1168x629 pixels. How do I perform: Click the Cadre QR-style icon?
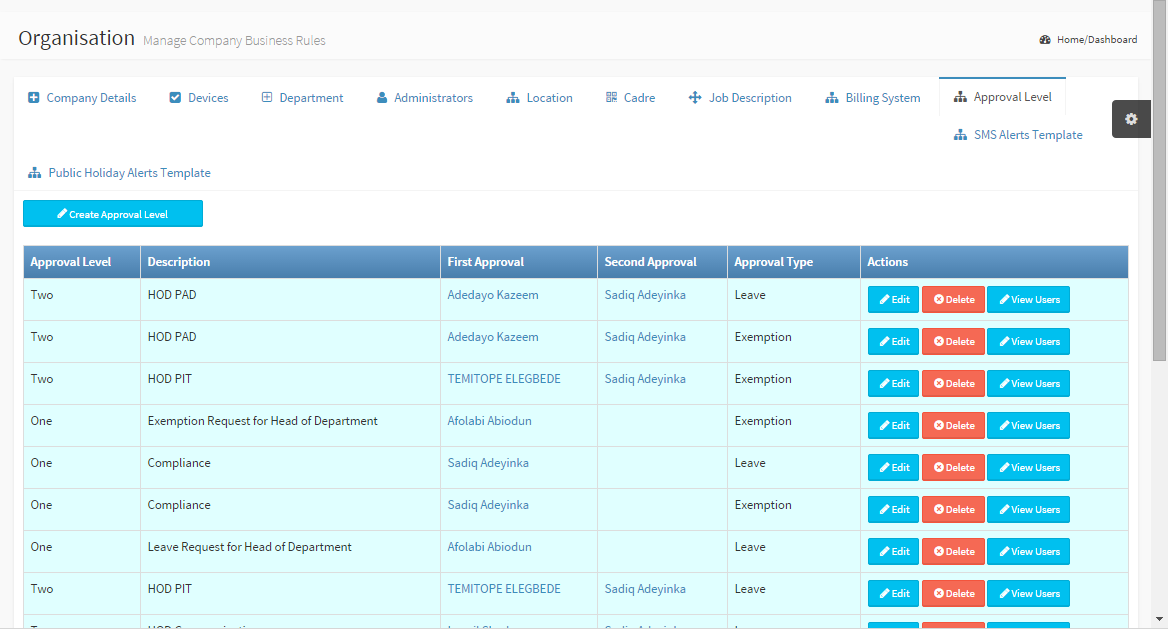click(611, 98)
